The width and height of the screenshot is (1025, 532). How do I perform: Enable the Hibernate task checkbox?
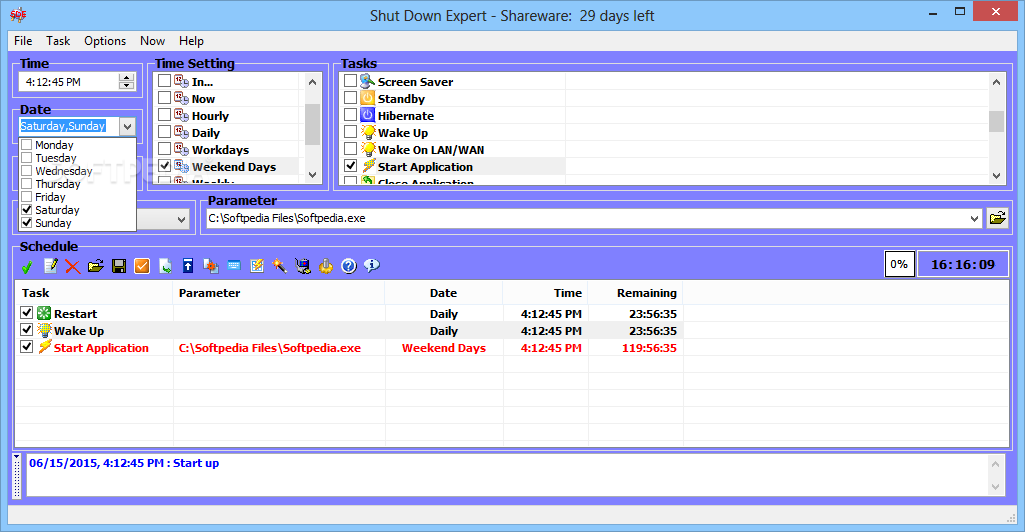[350, 114]
